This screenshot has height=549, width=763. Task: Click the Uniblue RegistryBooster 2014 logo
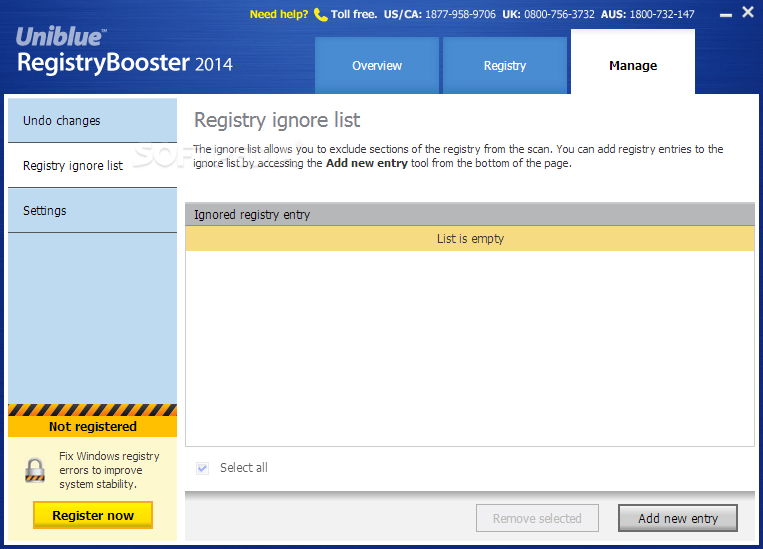click(x=125, y=51)
